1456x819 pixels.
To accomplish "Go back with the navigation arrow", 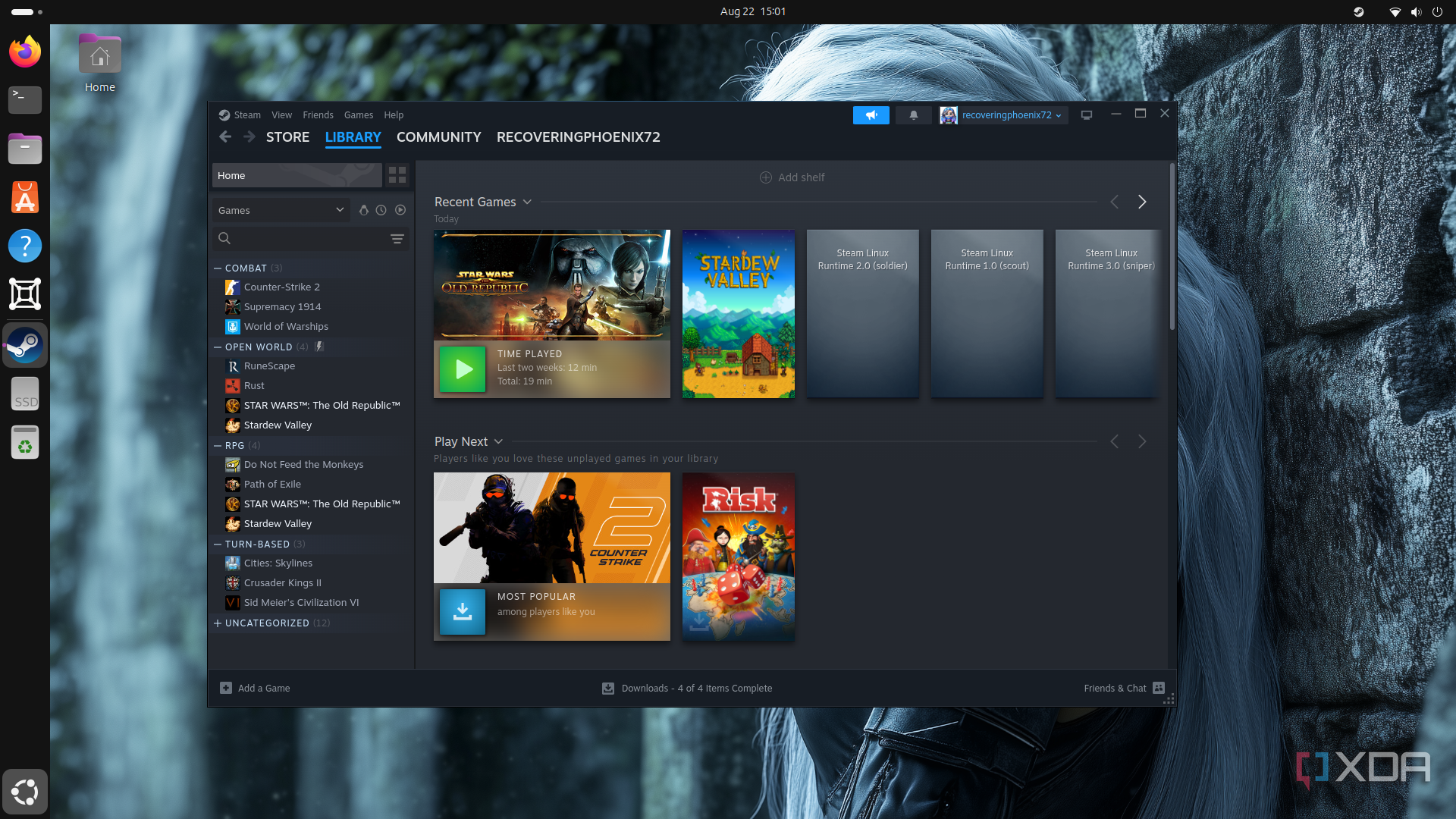I will (225, 136).
